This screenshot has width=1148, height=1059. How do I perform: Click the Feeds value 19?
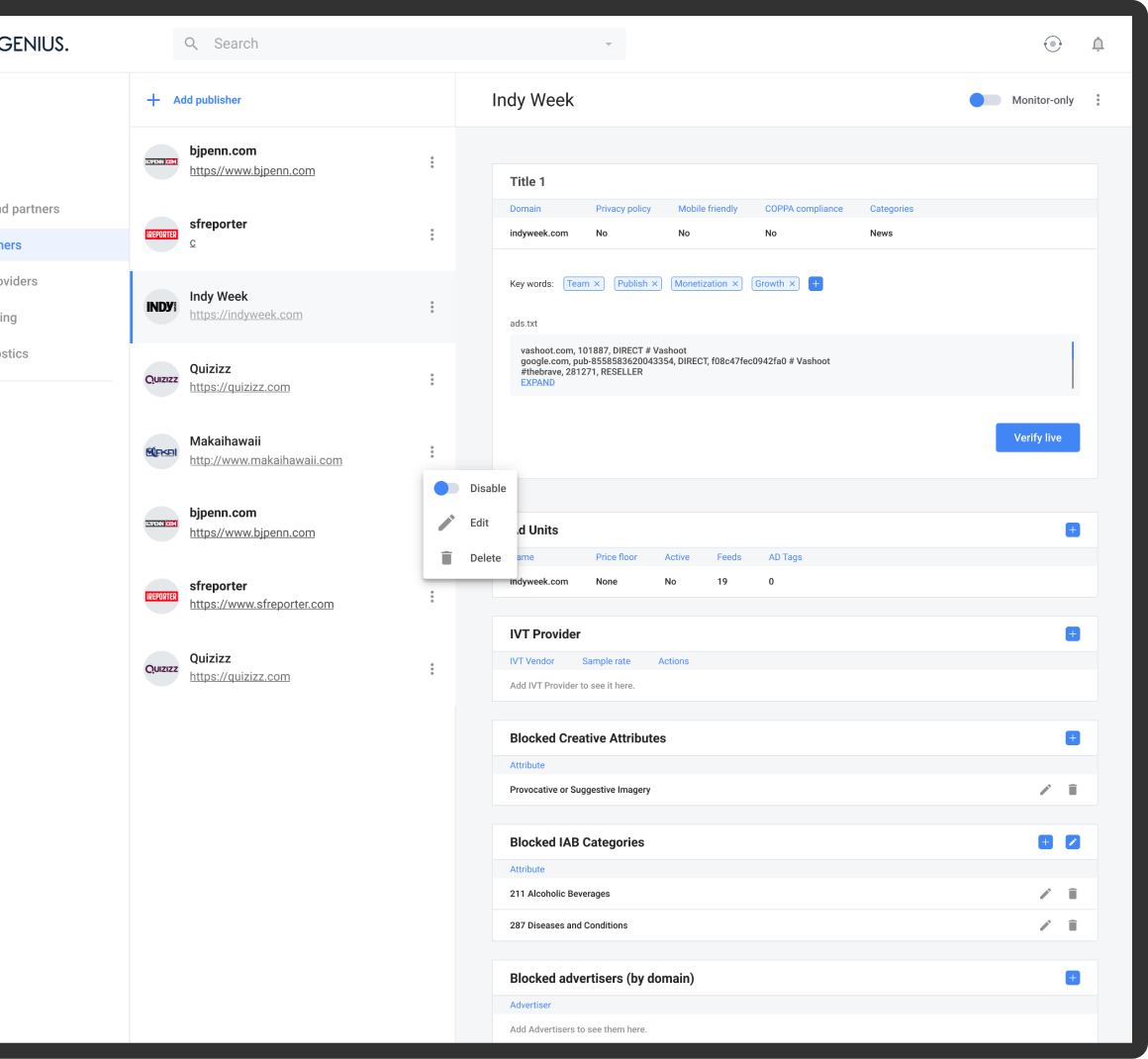click(x=721, y=582)
